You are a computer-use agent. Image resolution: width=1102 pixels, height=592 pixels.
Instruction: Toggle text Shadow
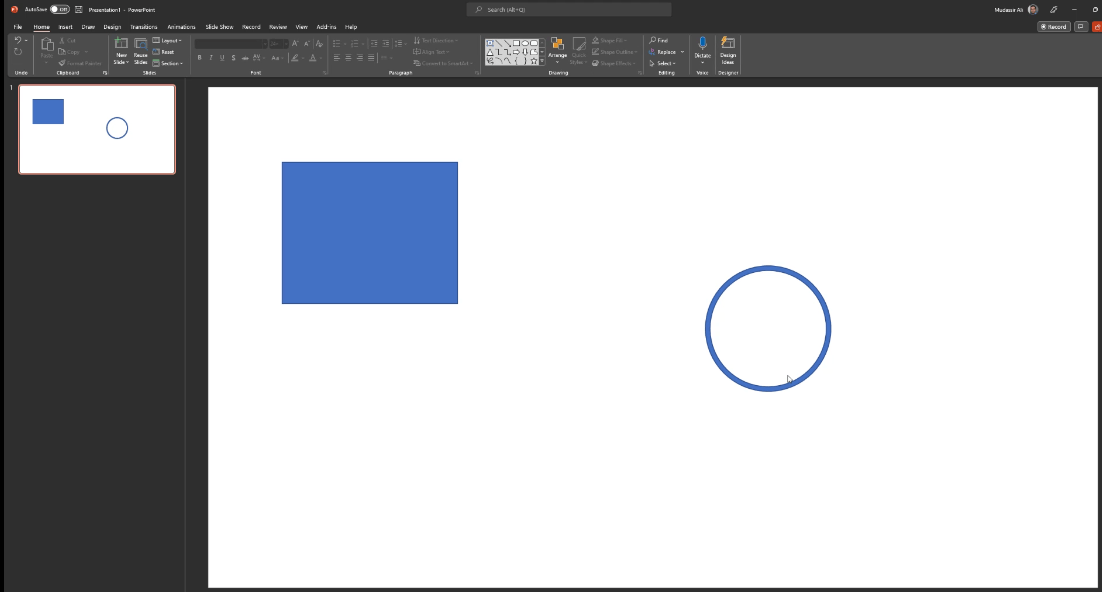pyautogui.click(x=233, y=58)
